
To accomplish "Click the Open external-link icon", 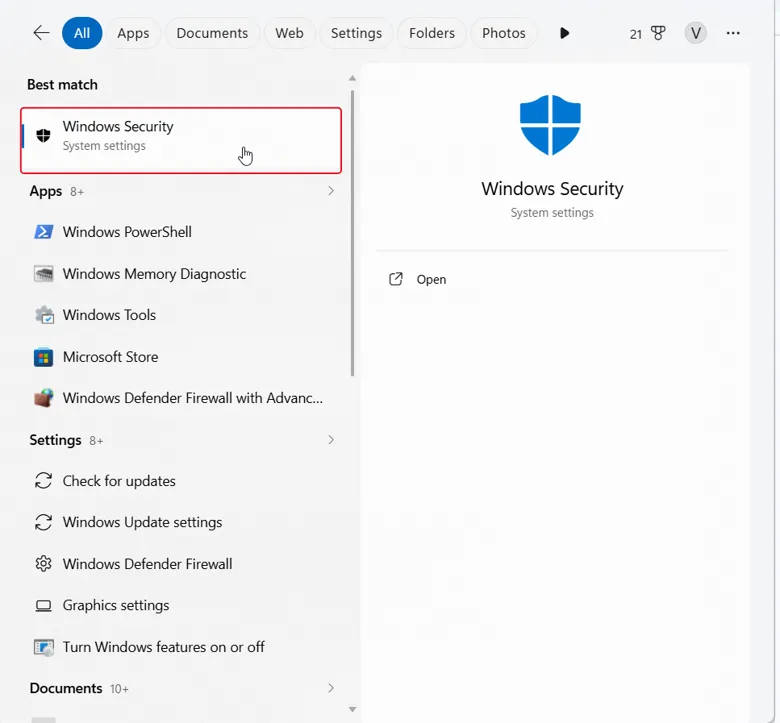I will pyautogui.click(x=395, y=279).
